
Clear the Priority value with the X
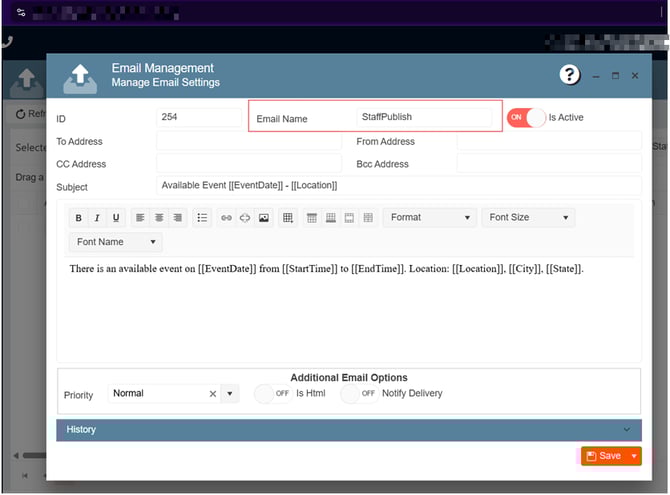tap(212, 394)
